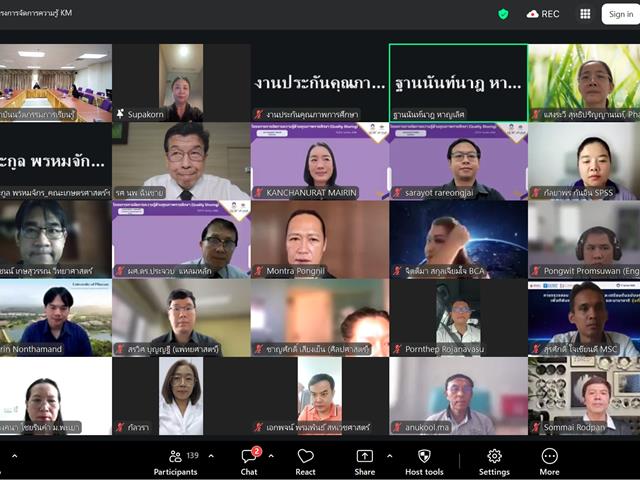Open the grid view layout icon
The image size is (640, 480).
[x=585, y=14]
